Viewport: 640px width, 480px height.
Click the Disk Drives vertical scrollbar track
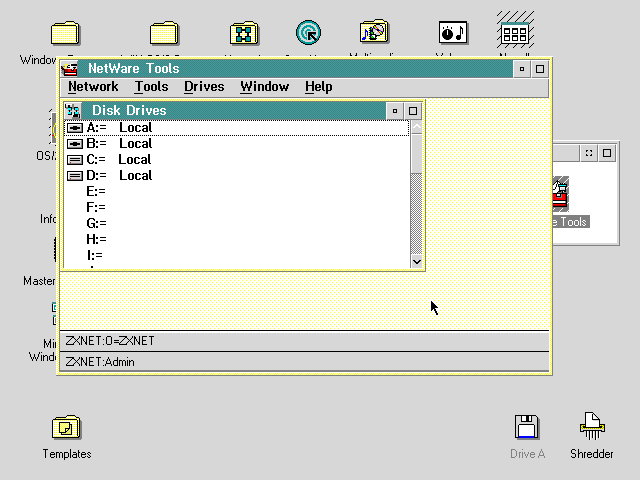tap(417, 214)
